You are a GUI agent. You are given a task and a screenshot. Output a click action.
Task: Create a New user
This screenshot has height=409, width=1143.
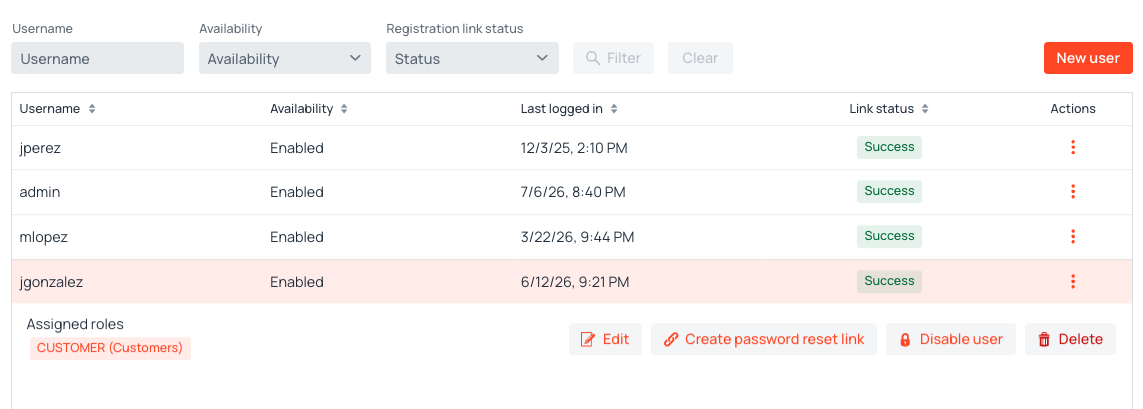1088,58
